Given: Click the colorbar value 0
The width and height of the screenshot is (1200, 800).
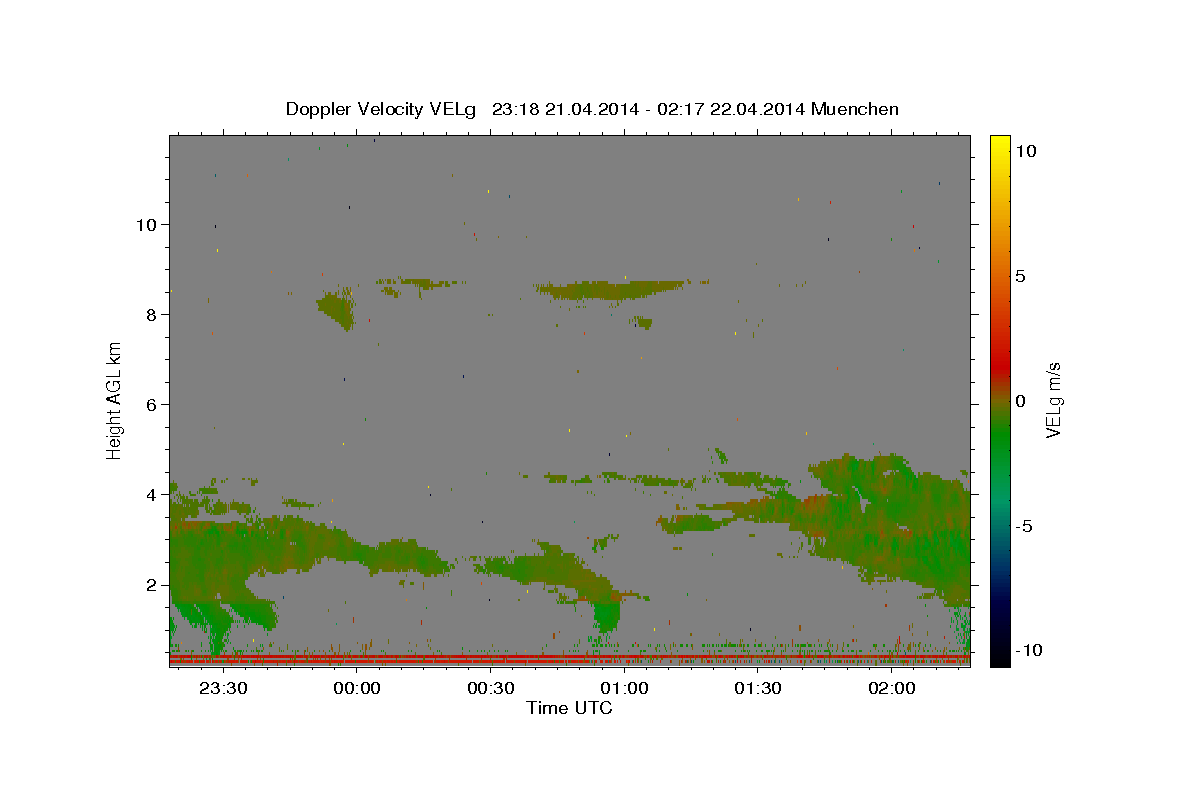Looking at the screenshot, I should (1020, 400).
